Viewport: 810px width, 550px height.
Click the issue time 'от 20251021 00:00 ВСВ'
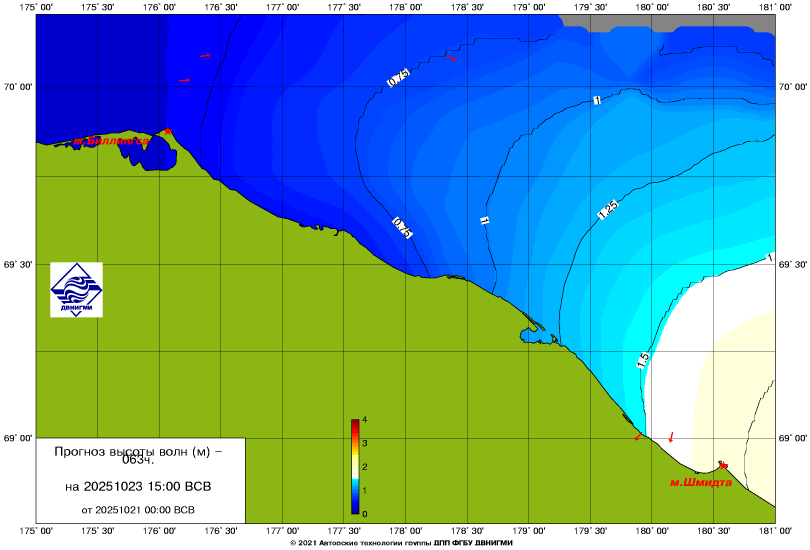pos(137,509)
